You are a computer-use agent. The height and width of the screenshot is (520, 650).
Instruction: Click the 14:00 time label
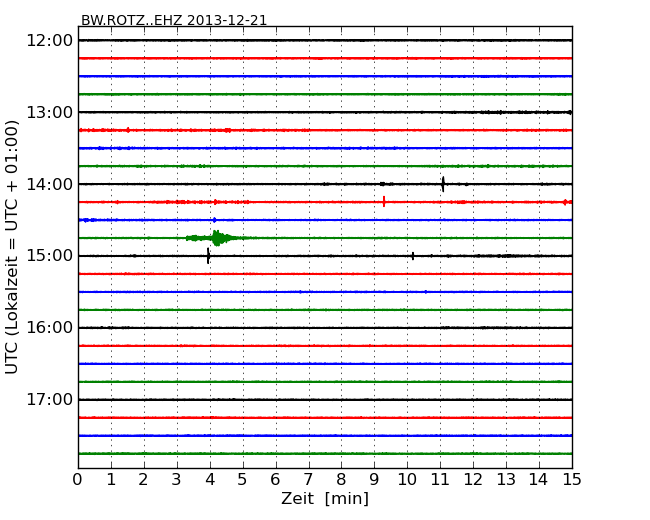pyautogui.click(x=49, y=184)
